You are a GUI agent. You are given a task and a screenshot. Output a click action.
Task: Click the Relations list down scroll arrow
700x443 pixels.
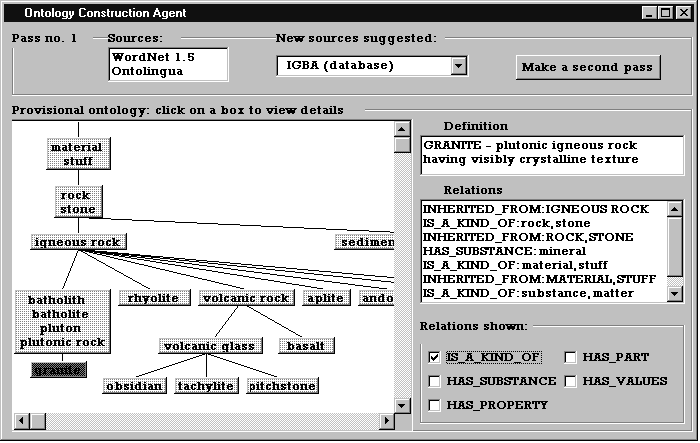pyautogui.click(x=675, y=293)
